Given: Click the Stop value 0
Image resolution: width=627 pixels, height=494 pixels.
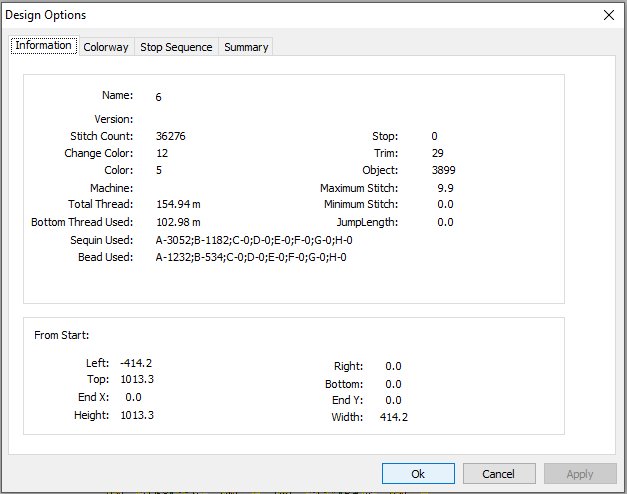Looking at the screenshot, I should [434, 136].
